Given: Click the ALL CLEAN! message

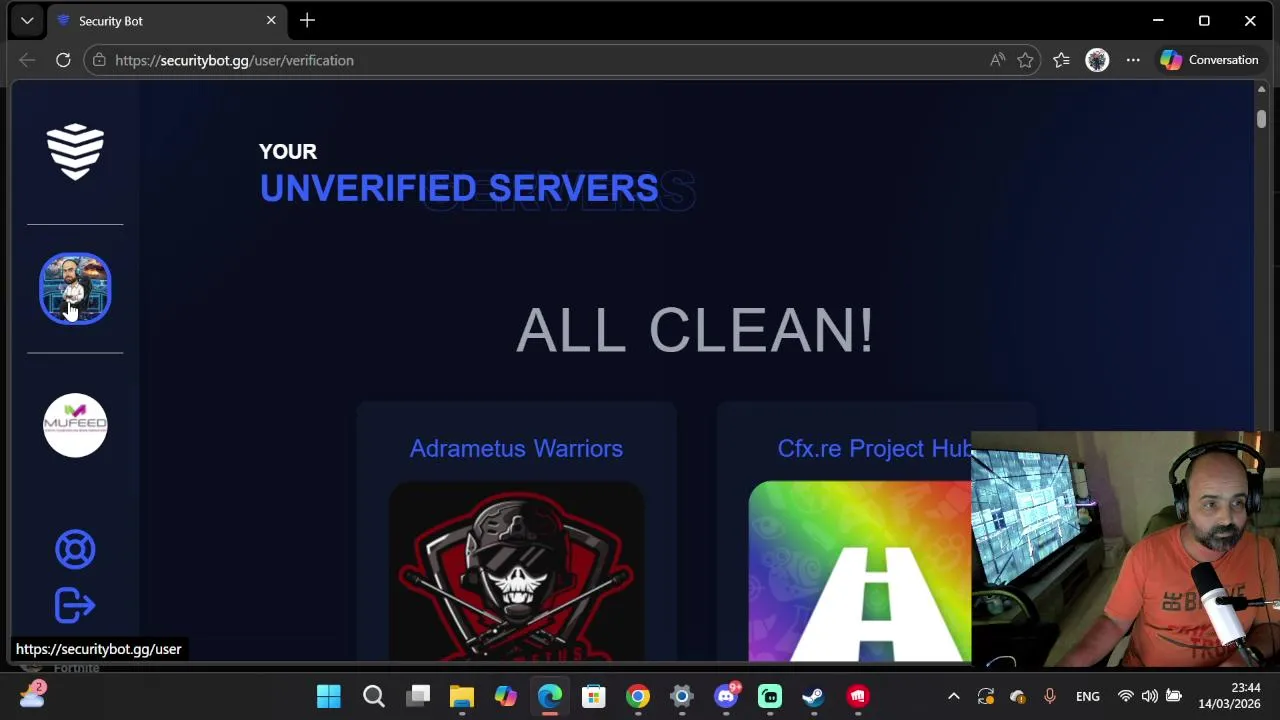Looking at the screenshot, I should click(695, 330).
